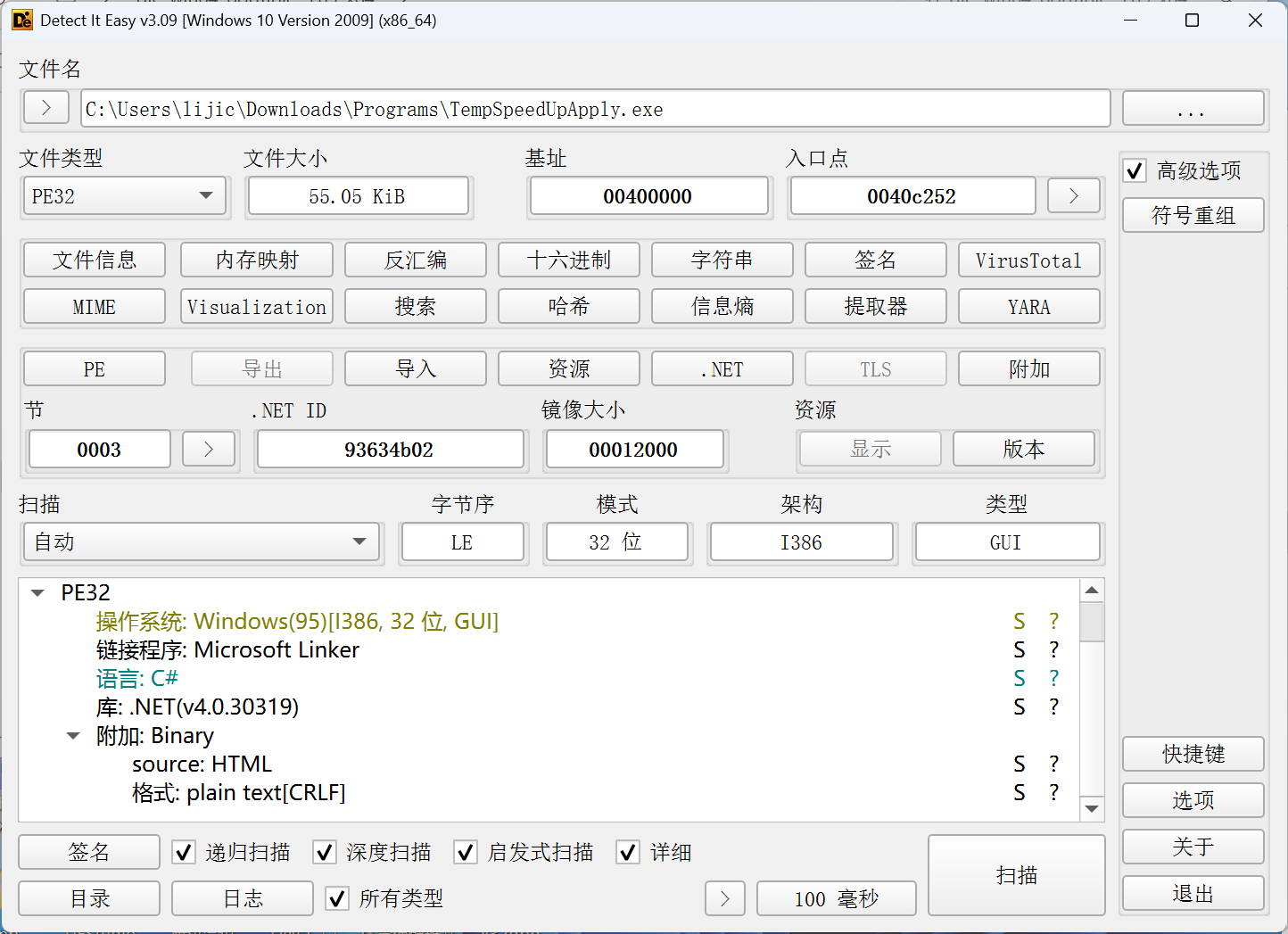Open the 日志 log button
The width and height of the screenshot is (1288, 934).
(243, 898)
